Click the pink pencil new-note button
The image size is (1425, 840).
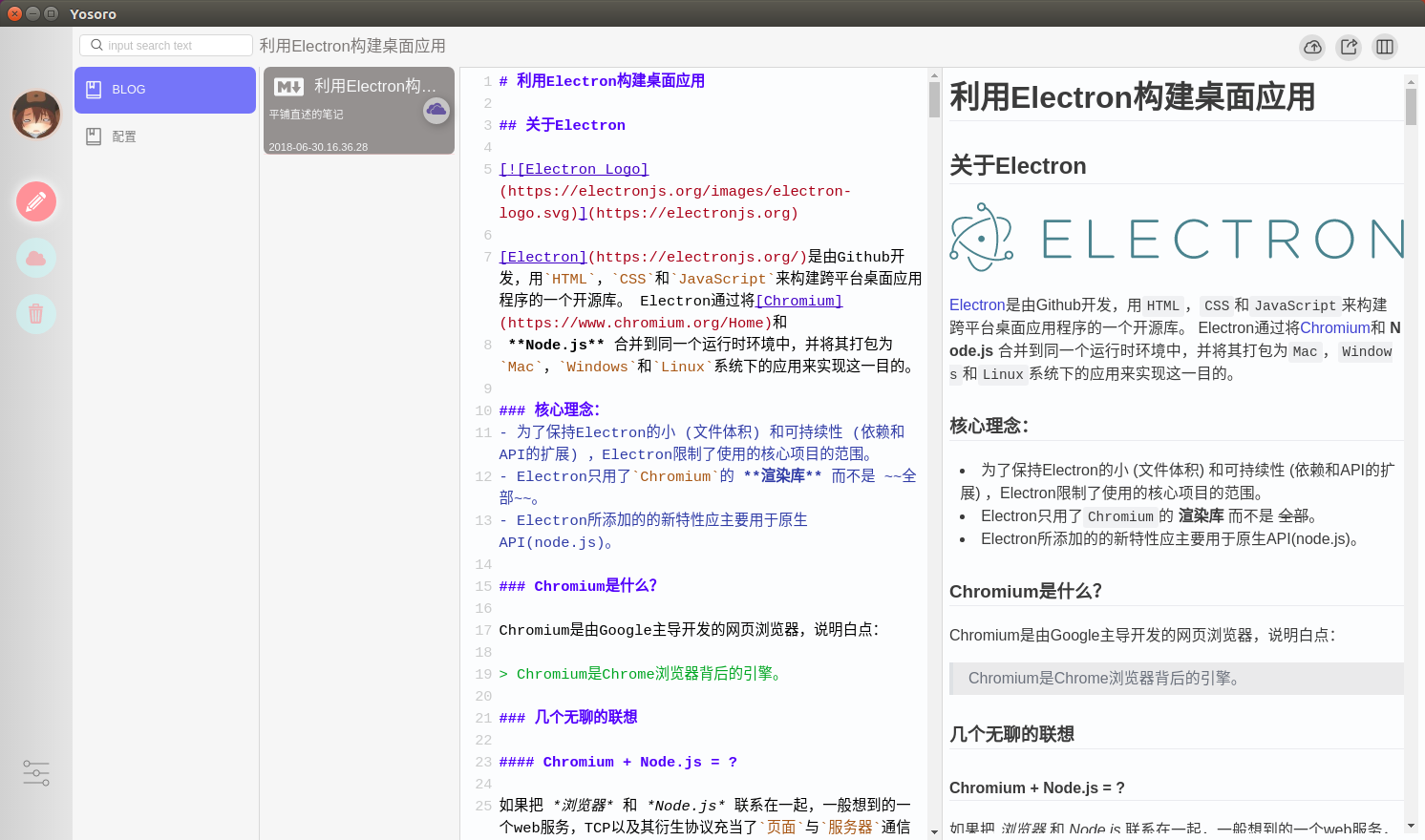36,201
